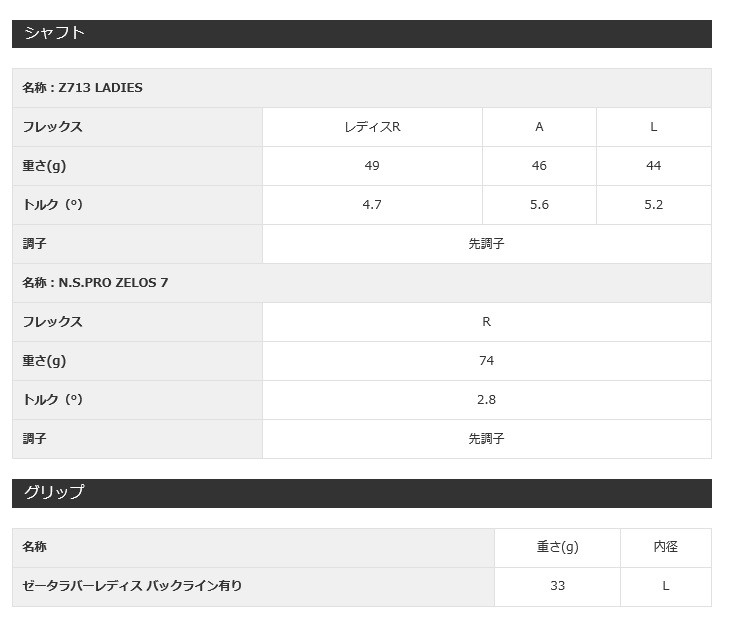This screenshot has width=733, height=633.
Task: Click the 5.6 torque cell
Action: (x=539, y=205)
